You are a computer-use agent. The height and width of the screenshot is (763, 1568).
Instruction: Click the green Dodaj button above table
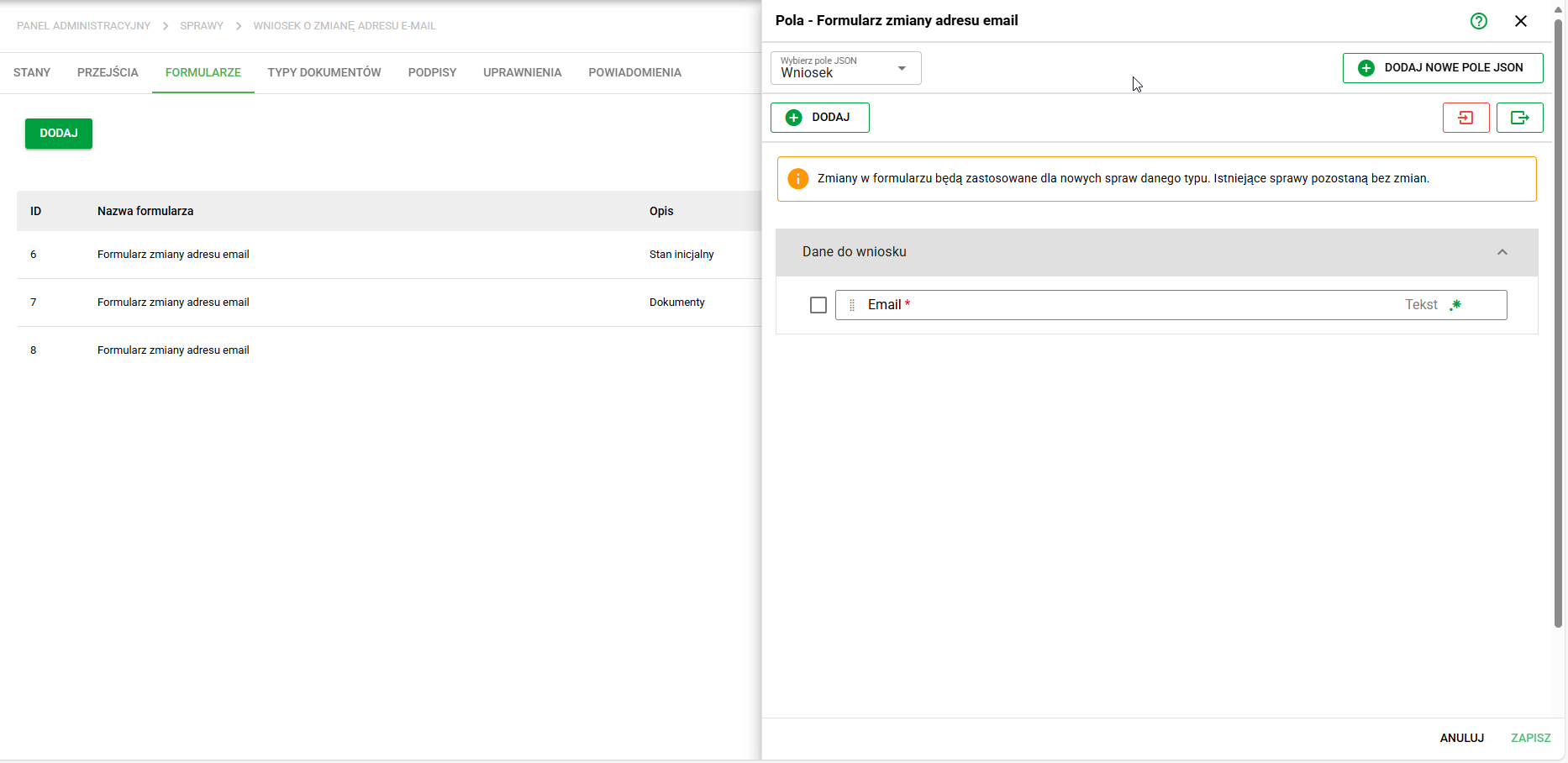pyautogui.click(x=59, y=134)
